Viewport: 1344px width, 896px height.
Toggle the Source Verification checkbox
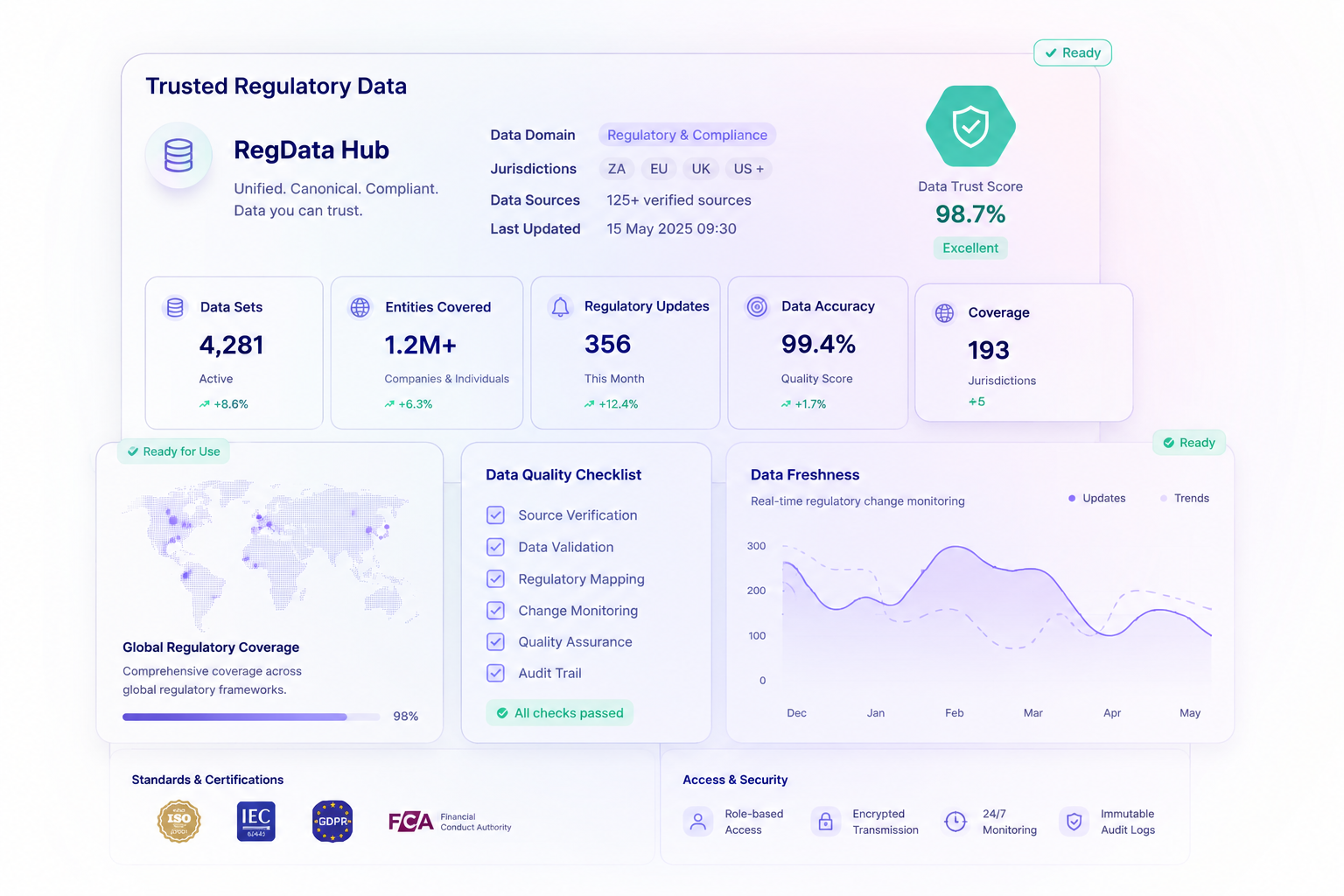click(x=495, y=515)
